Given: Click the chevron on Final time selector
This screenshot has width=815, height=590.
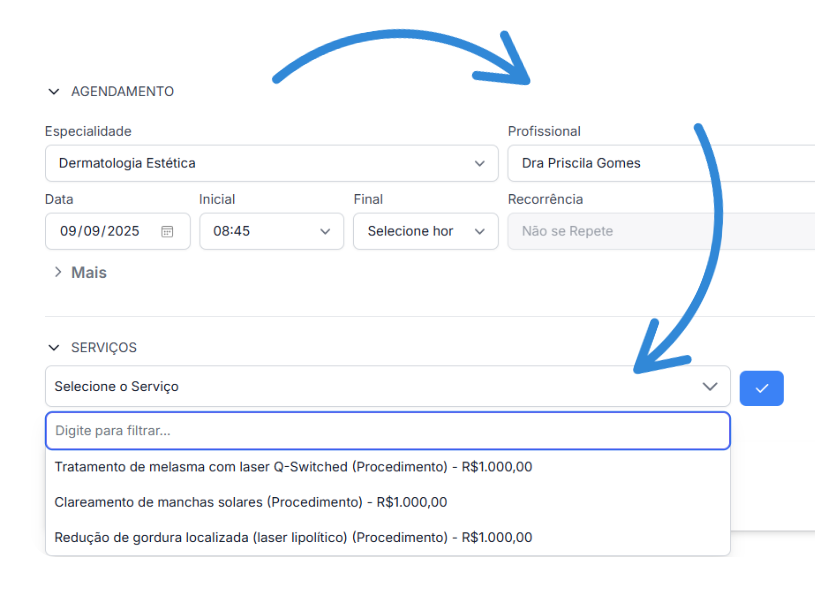Looking at the screenshot, I should (479, 231).
